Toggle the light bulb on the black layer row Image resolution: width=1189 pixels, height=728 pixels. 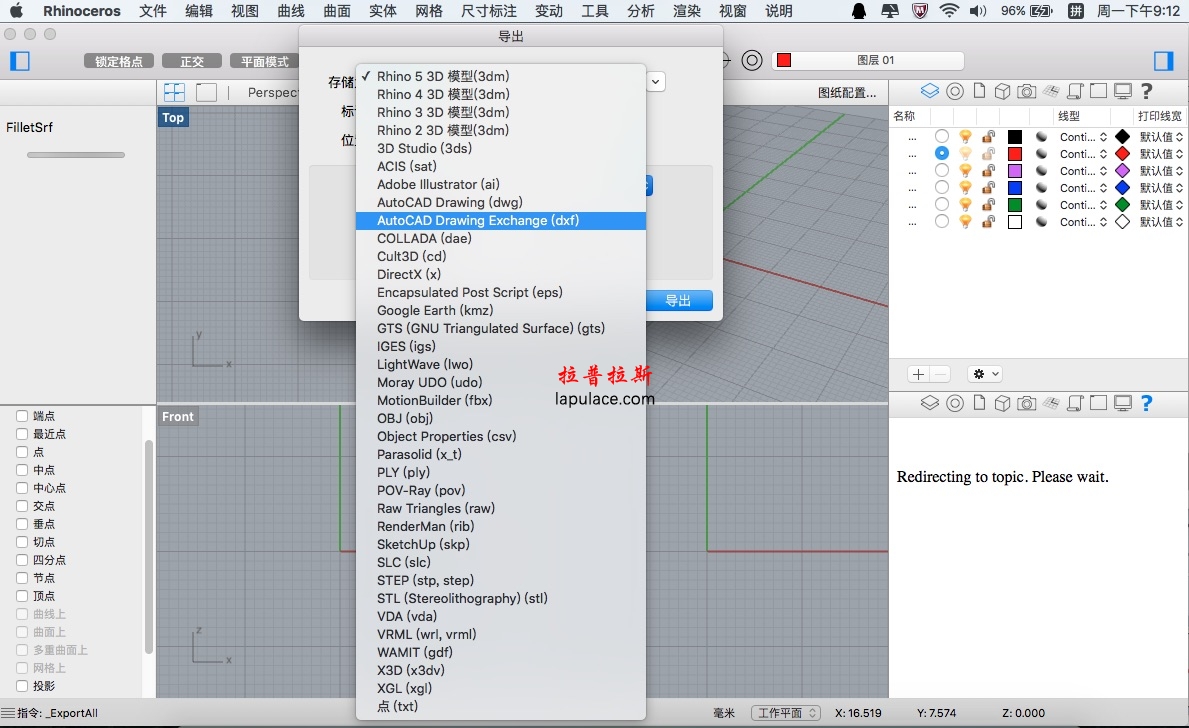click(x=965, y=136)
